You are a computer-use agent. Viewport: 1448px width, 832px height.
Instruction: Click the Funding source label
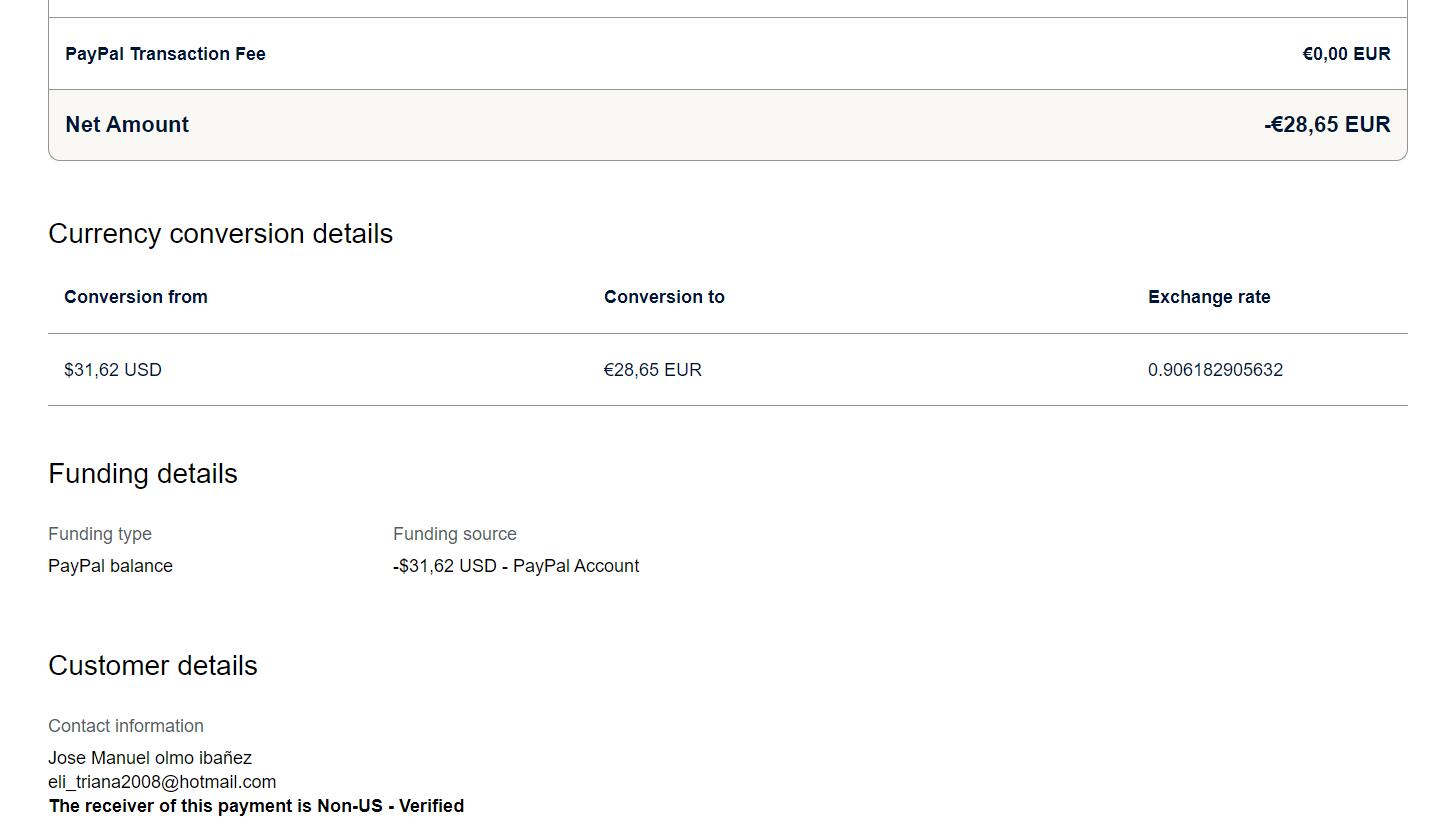tap(455, 534)
